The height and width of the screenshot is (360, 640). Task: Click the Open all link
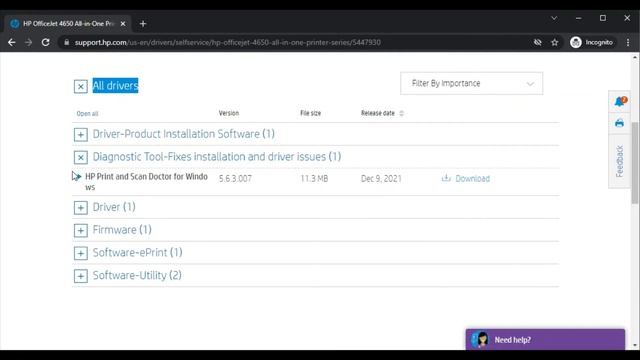[87, 114]
